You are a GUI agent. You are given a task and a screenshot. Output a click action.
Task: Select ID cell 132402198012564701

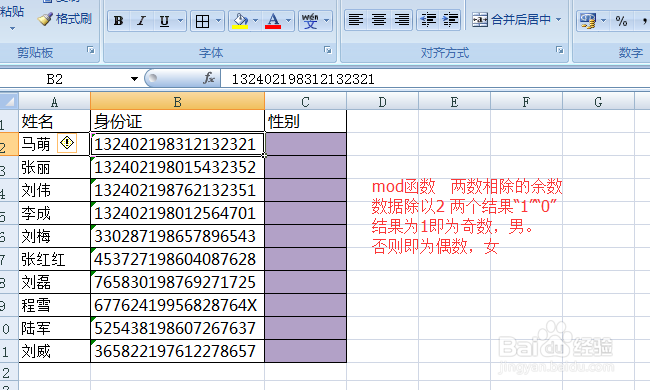177,213
